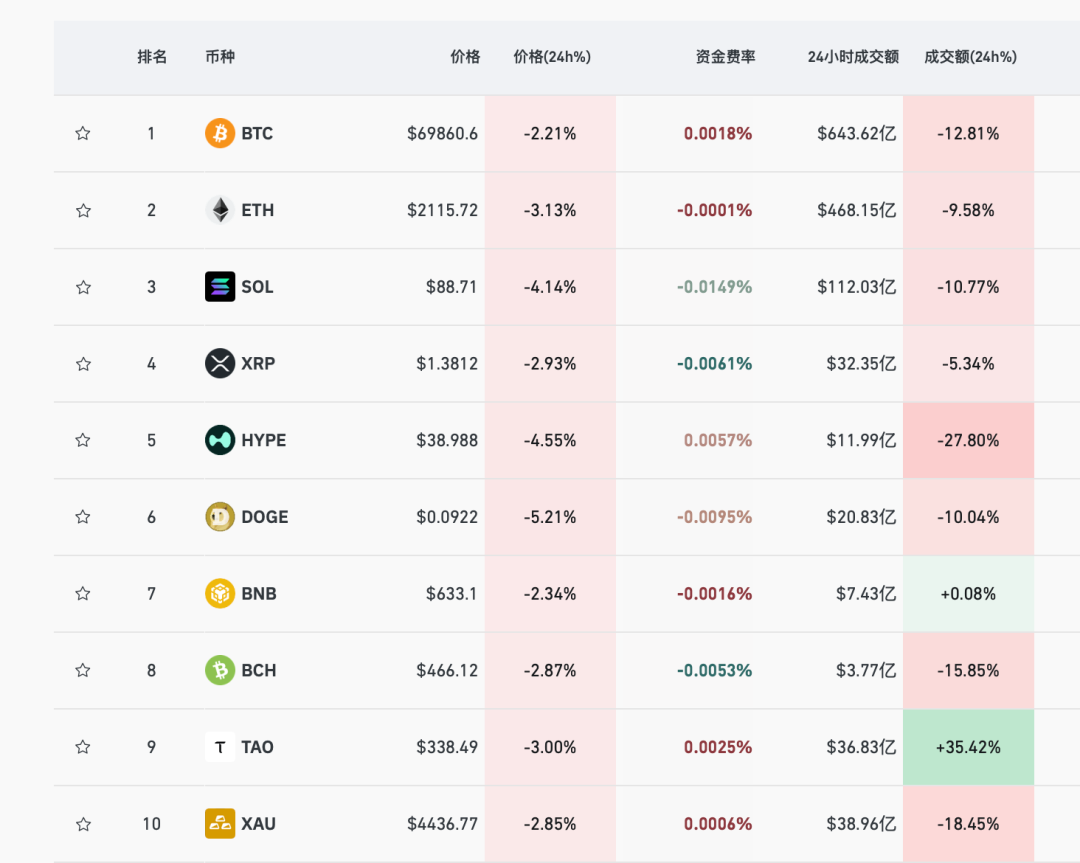Sort by 价格(24h%) column header
This screenshot has width=1080, height=863.
point(552,57)
